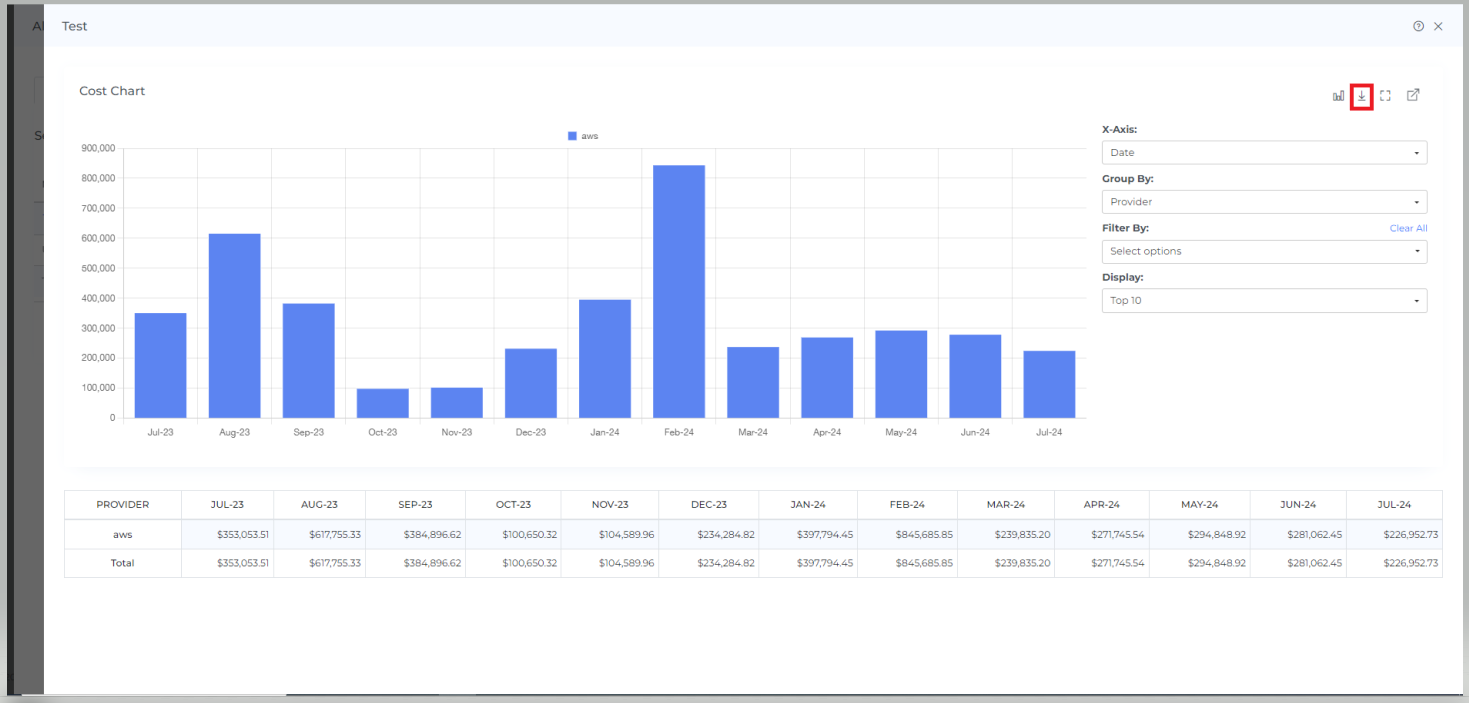Click the Total row label in table
The height and width of the screenshot is (703, 1469).
point(123,563)
